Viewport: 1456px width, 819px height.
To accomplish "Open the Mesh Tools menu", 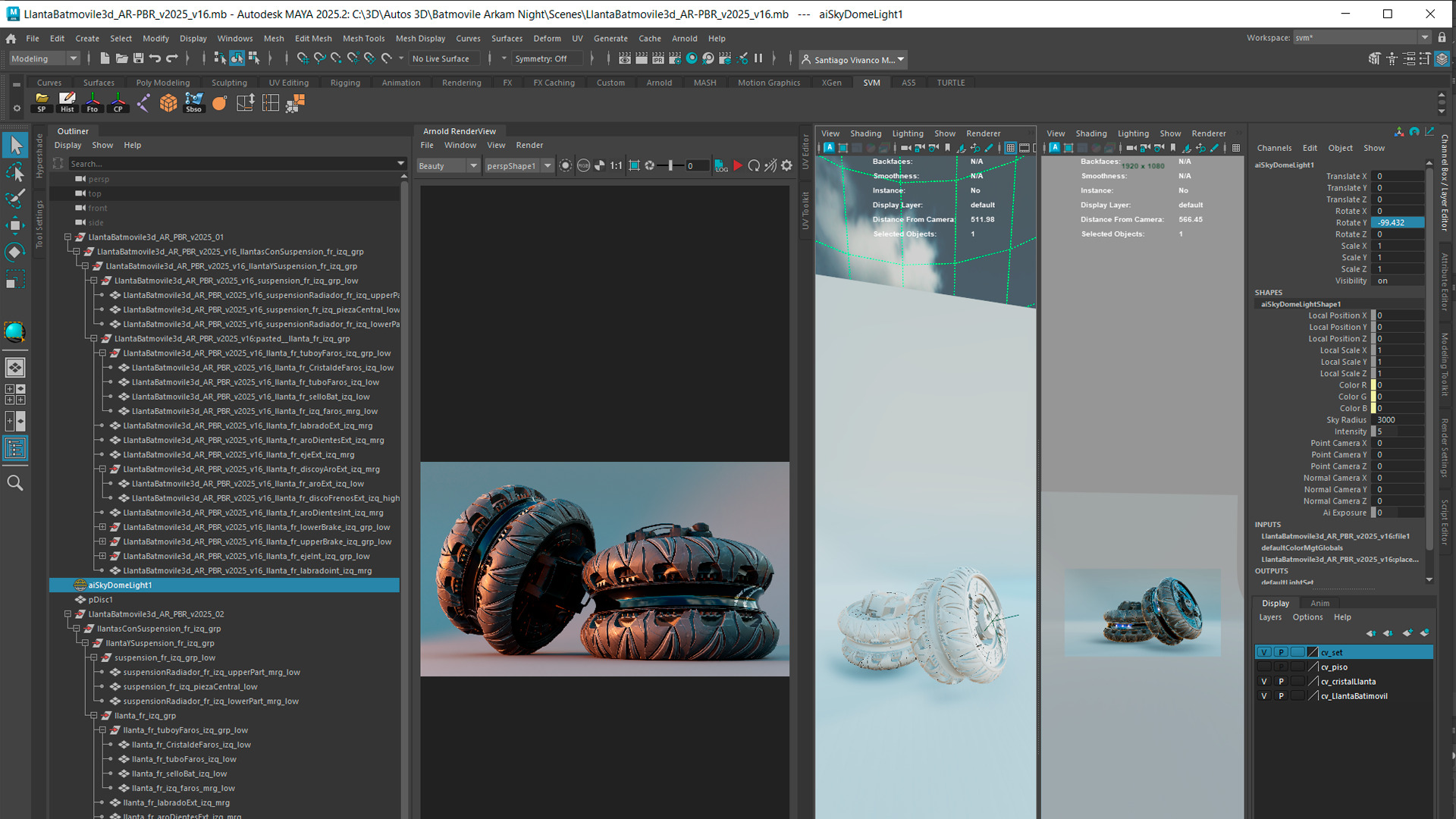I will tap(363, 38).
